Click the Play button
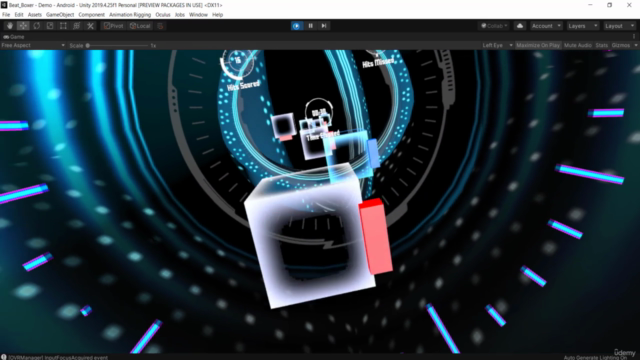Image resolution: width=640 pixels, height=360 pixels. pos(297,26)
